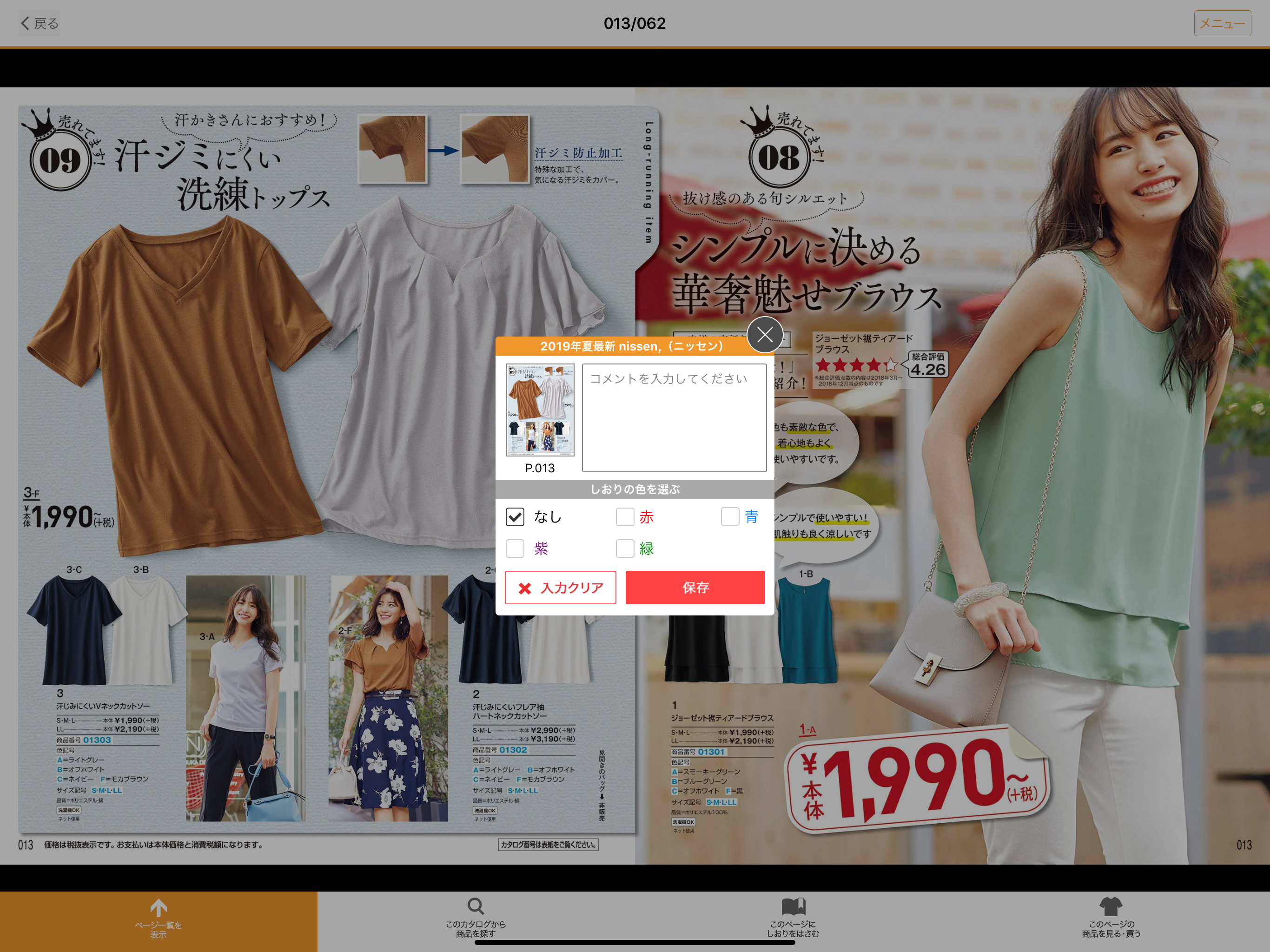This screenshot has height=952, width=1270.
Task: Click the red ¥1,990 price tag
Action: point(918,778)
